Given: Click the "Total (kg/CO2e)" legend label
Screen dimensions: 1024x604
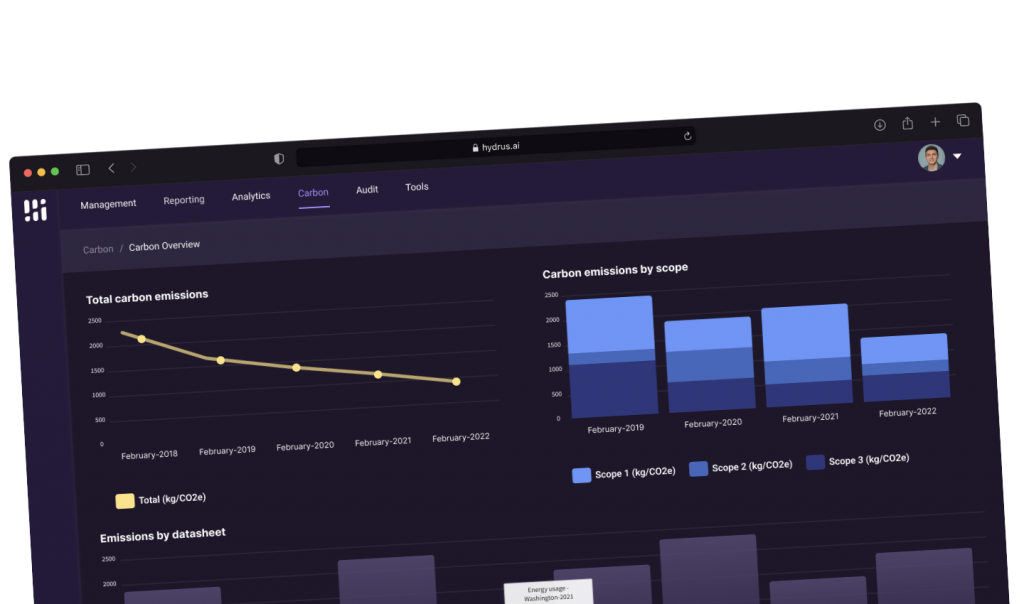Looking at the screenshot, I should click(x=172, y=499).
